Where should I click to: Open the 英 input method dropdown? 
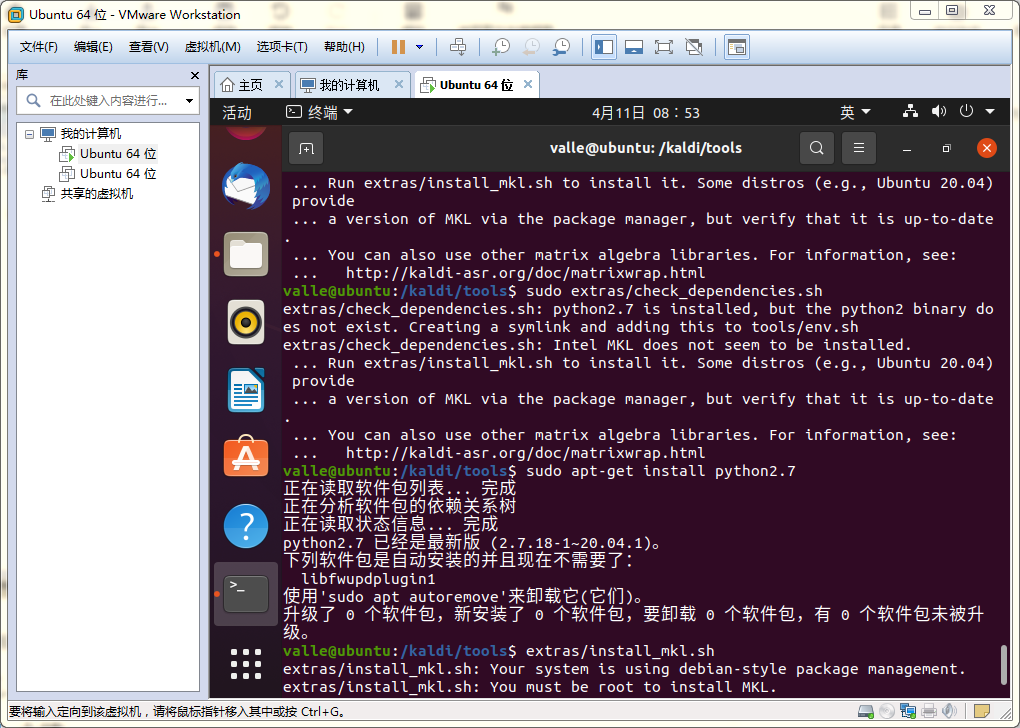[855, 113]
